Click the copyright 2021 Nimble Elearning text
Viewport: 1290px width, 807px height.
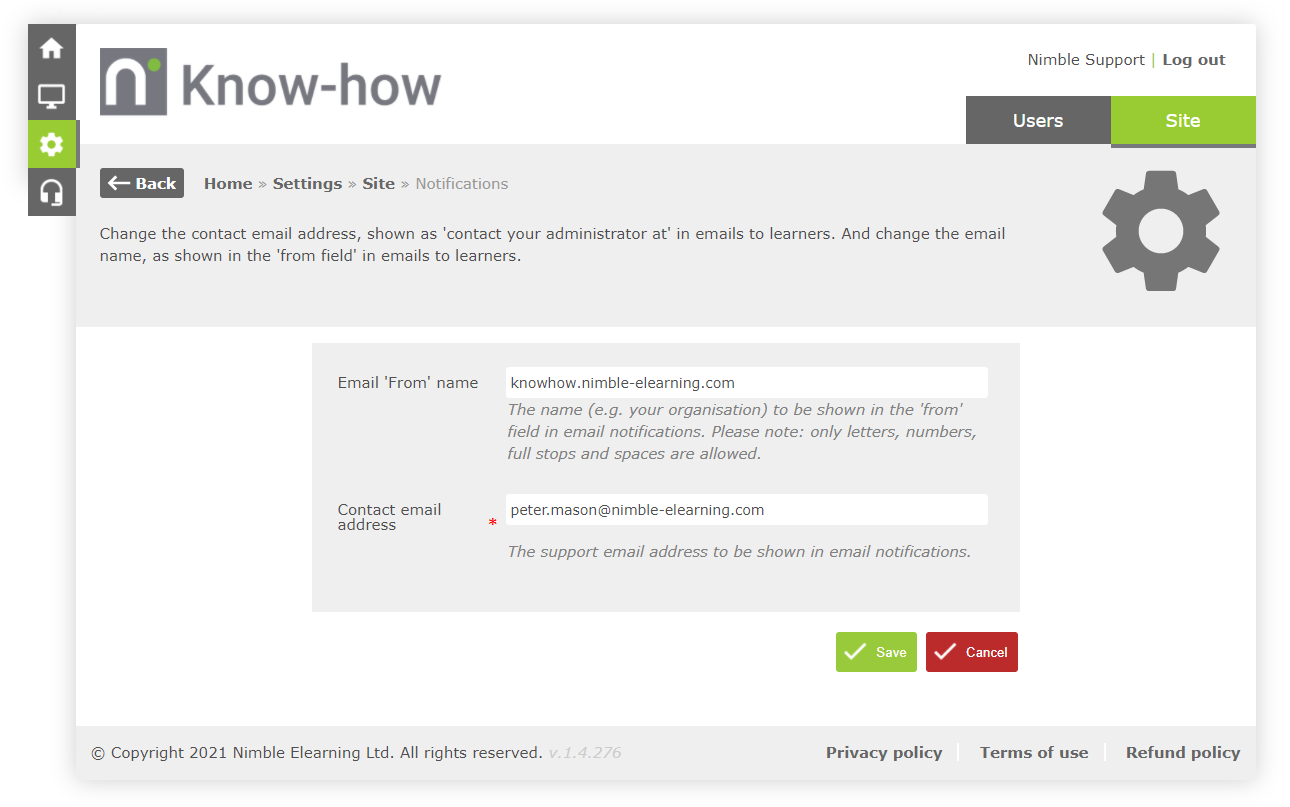[317, 753]
